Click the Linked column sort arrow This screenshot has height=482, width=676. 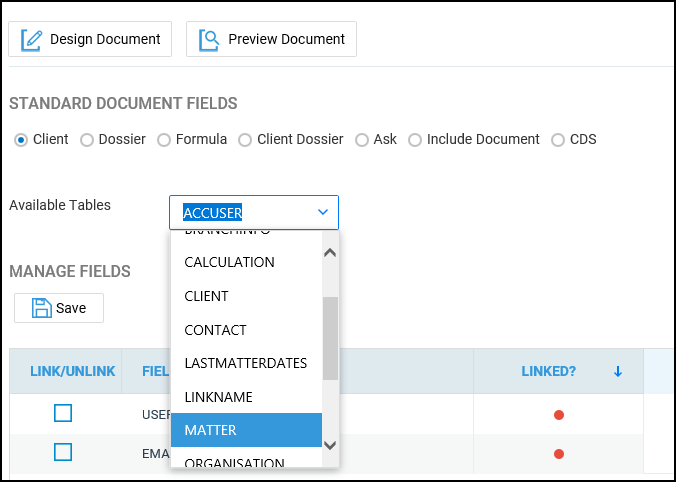point(618,371)
